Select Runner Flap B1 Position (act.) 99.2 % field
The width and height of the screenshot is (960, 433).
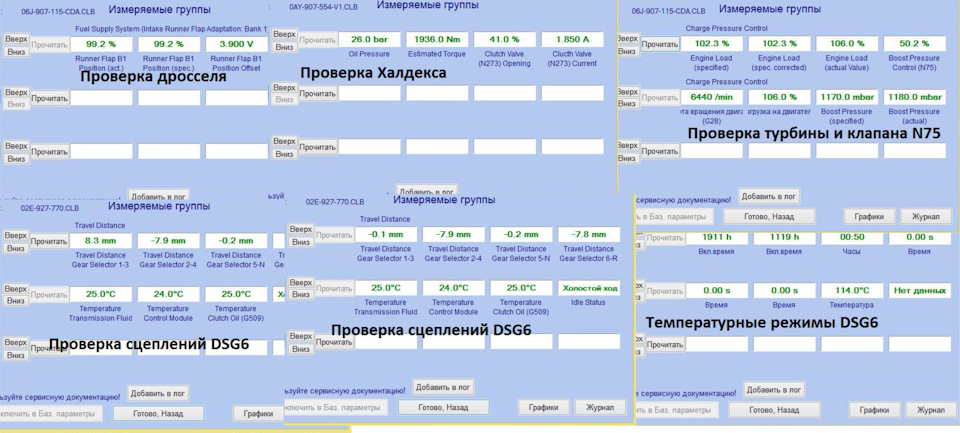[x=101, y=44]
